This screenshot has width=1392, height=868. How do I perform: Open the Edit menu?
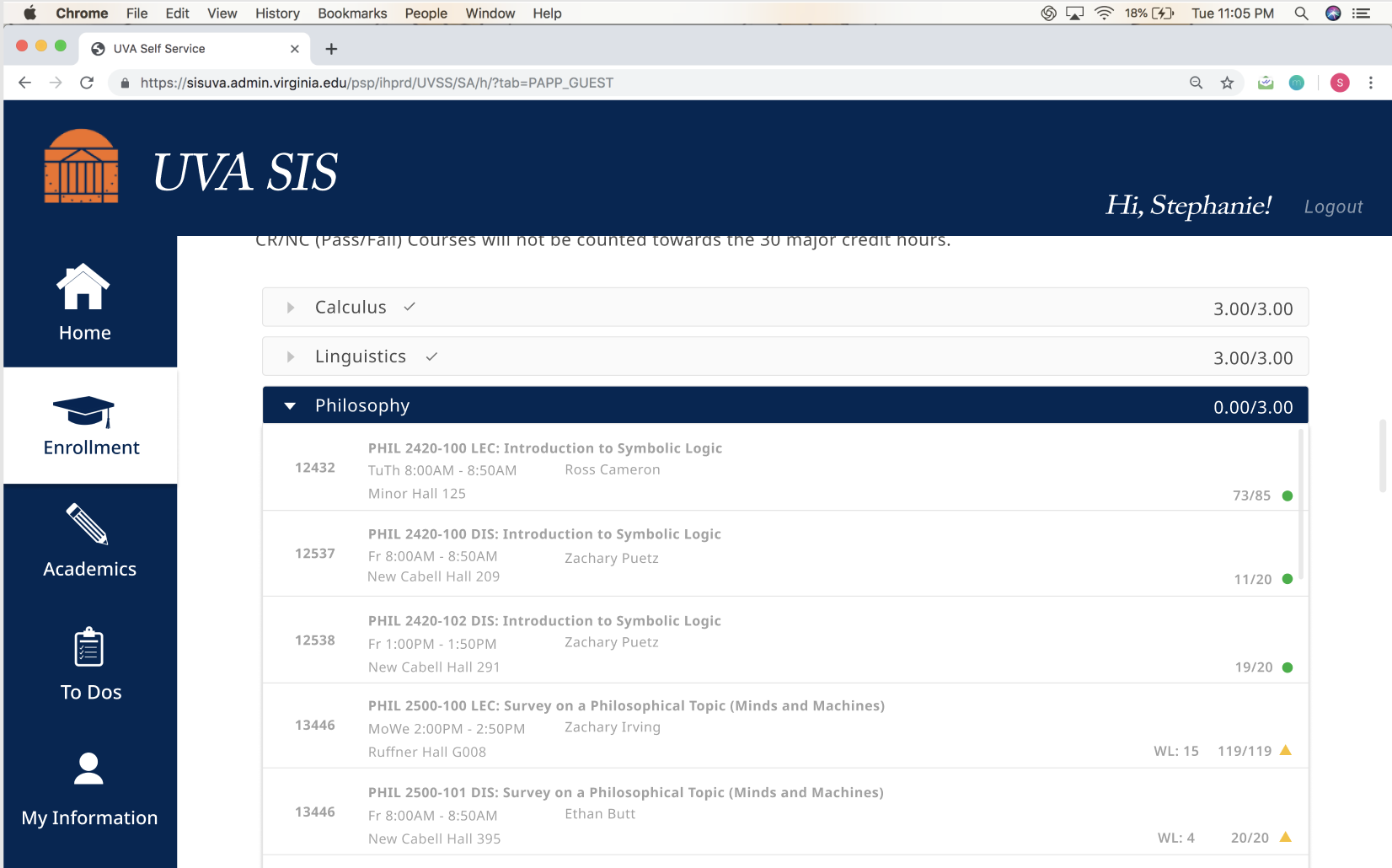(x=177, y=13)
